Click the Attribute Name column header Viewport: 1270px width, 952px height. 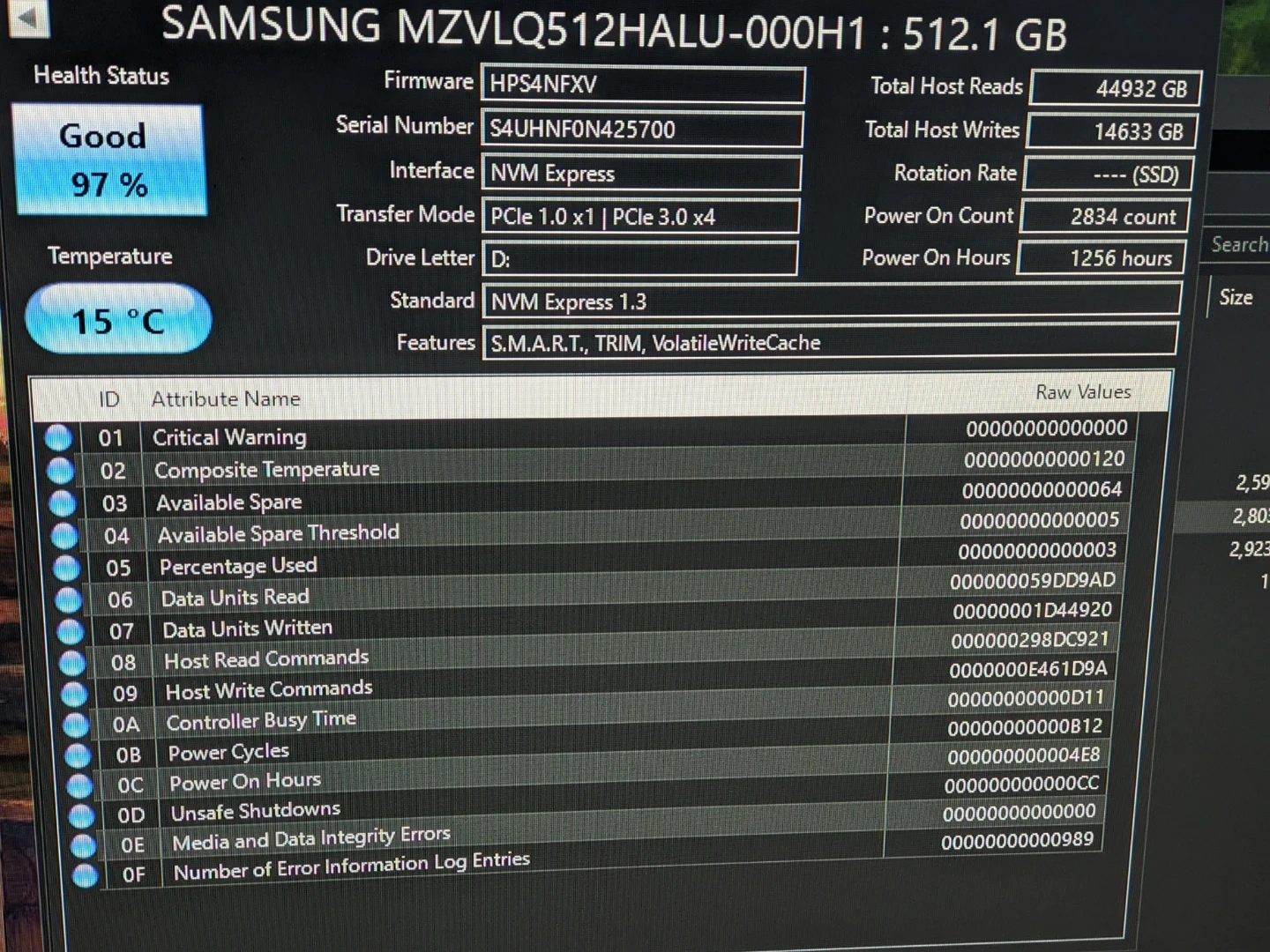226,399
